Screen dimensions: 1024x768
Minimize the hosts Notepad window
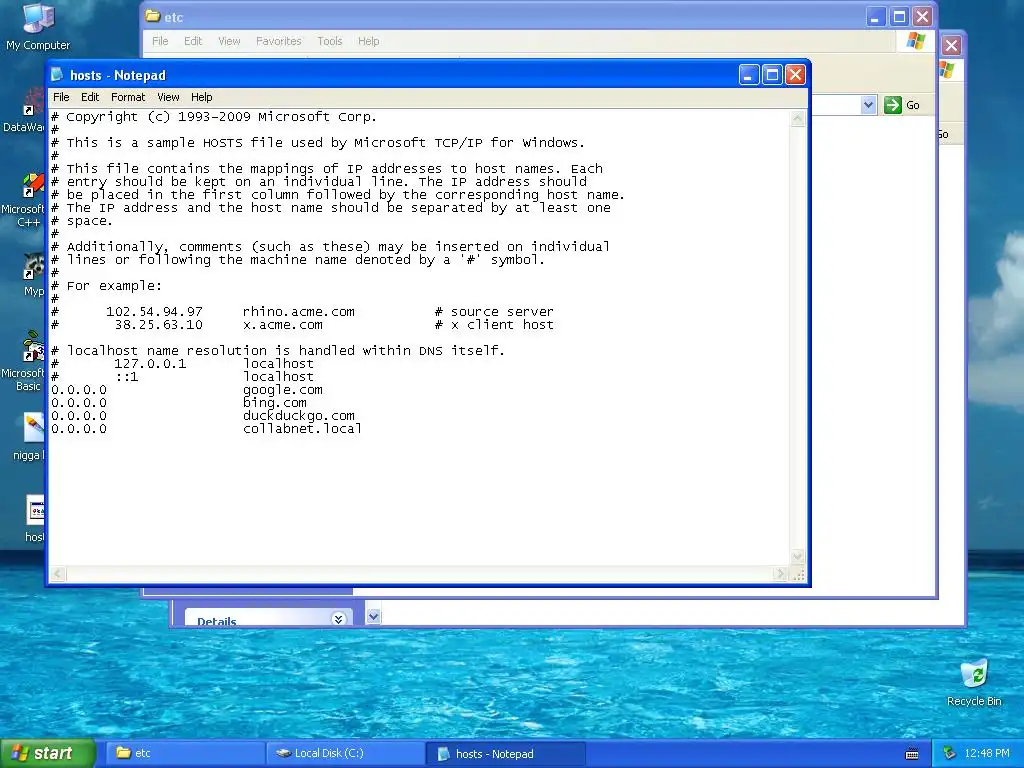(749, 75)
